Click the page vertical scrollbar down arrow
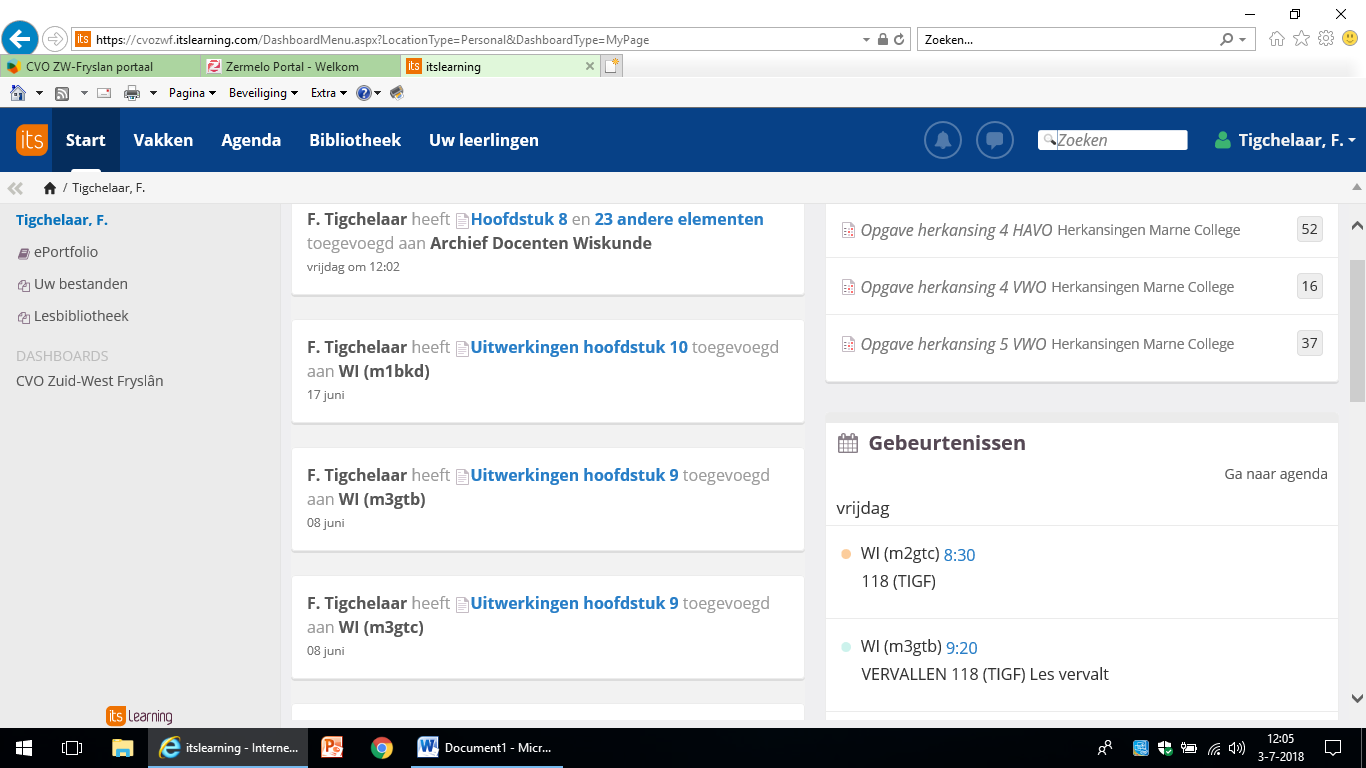The height and width of the screenshot is (768, 1366). pos(1357,698)
